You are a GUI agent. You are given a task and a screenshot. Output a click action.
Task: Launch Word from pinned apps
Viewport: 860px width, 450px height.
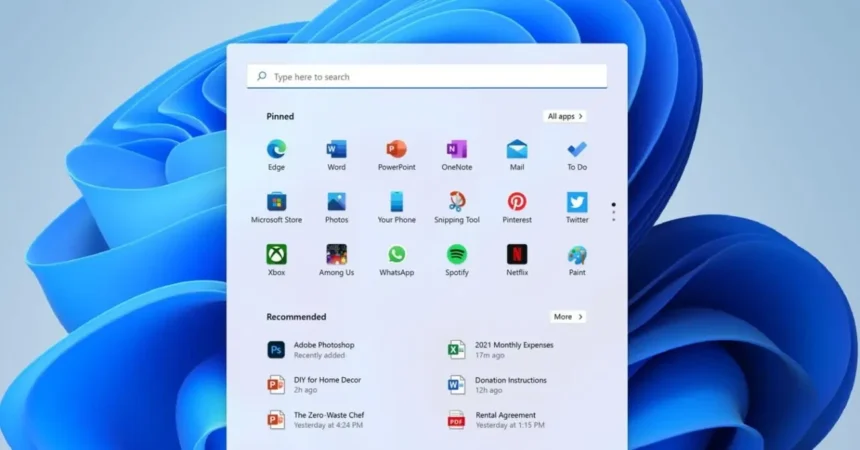click(336, 155)
